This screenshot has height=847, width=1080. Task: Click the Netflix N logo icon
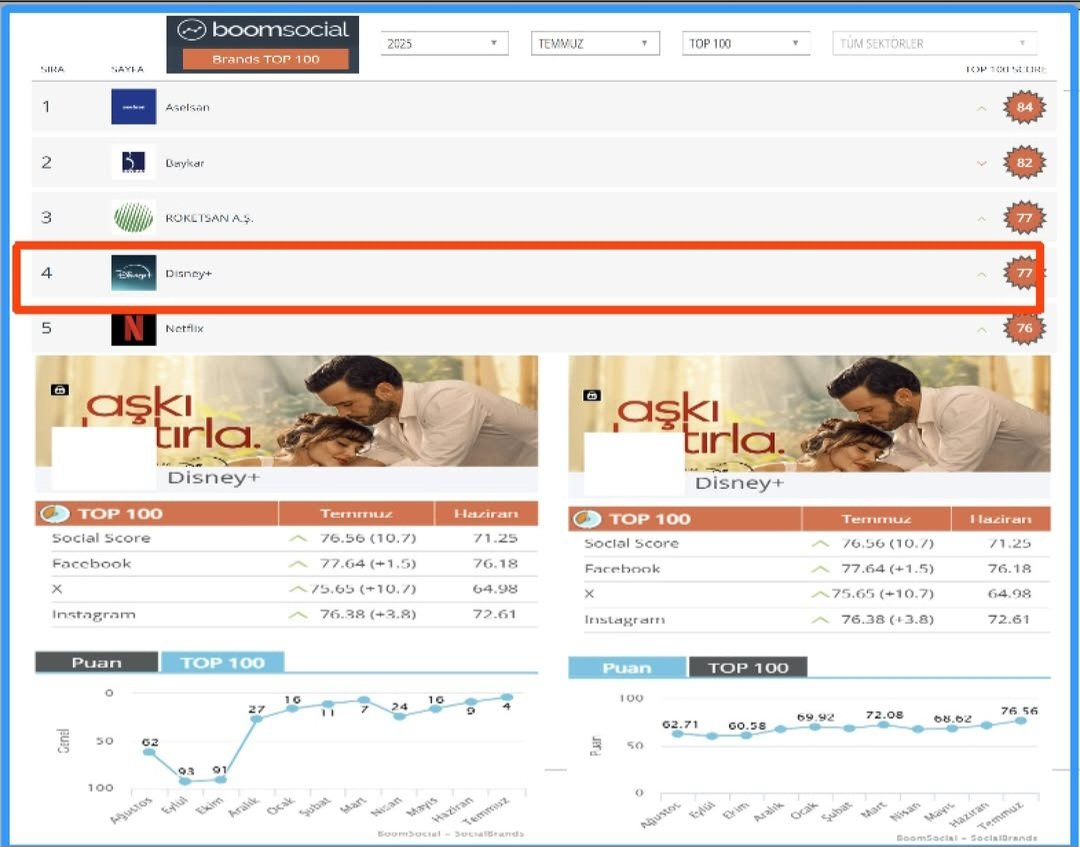(133, 329)
